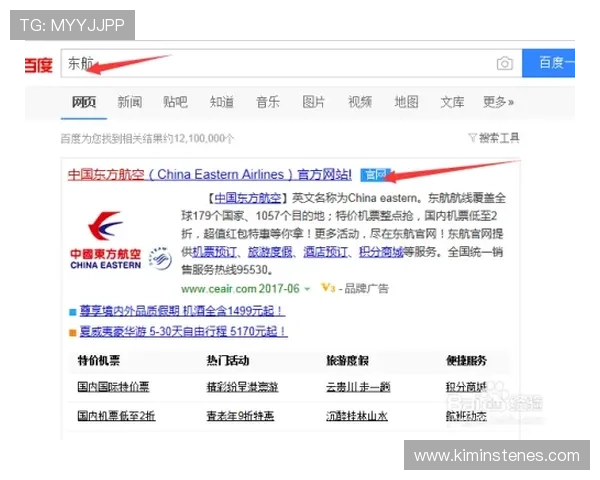Click the 热门活动 column header
The width and height of the screenshot is (600, 480).
point(228,360)
